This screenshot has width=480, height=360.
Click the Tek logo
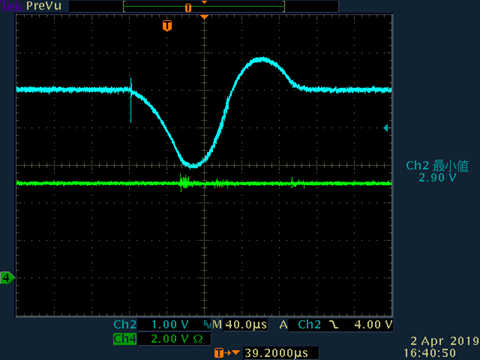point(12,6)
